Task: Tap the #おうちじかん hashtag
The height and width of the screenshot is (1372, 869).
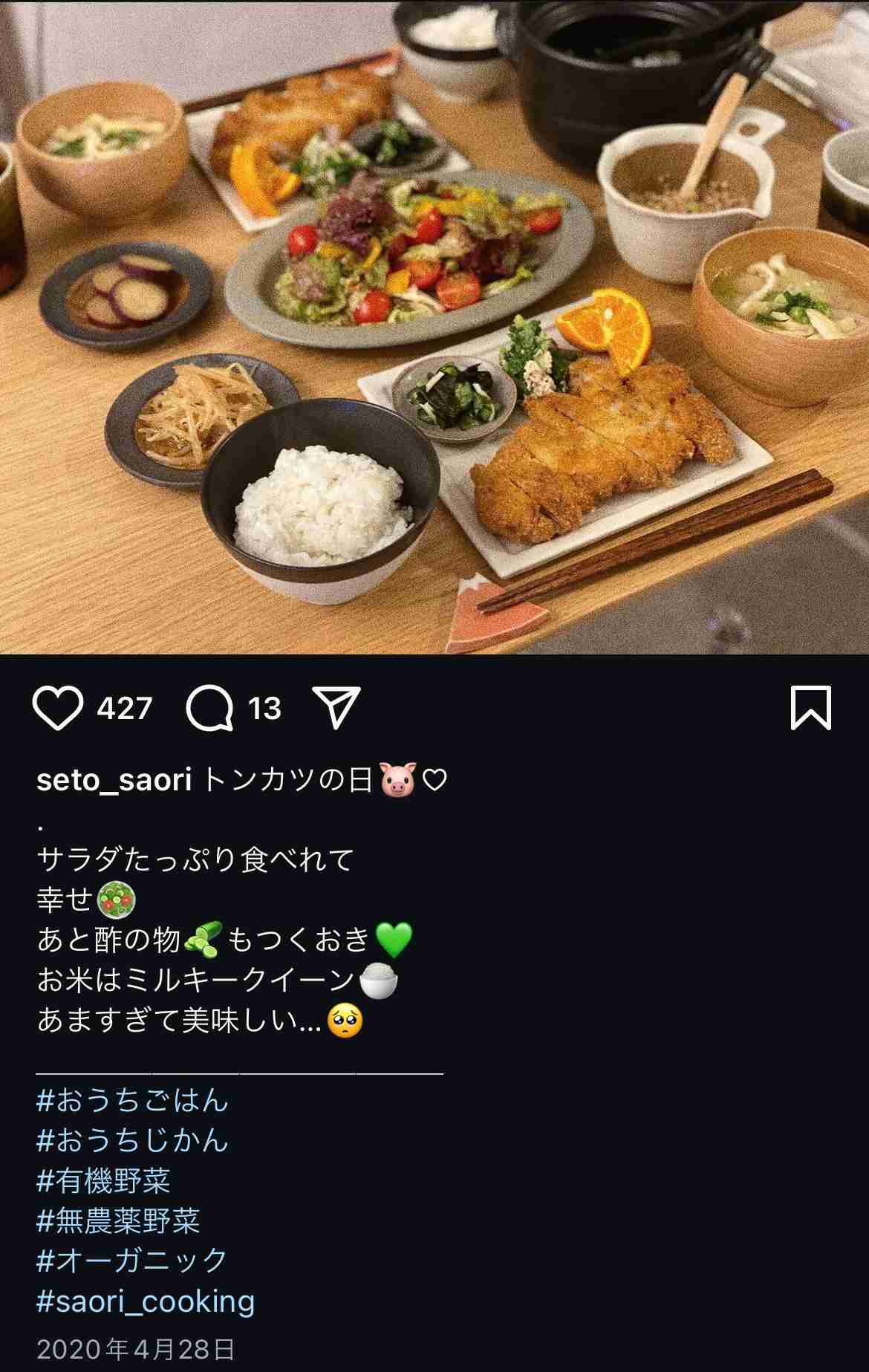Action: [132, 1140]
